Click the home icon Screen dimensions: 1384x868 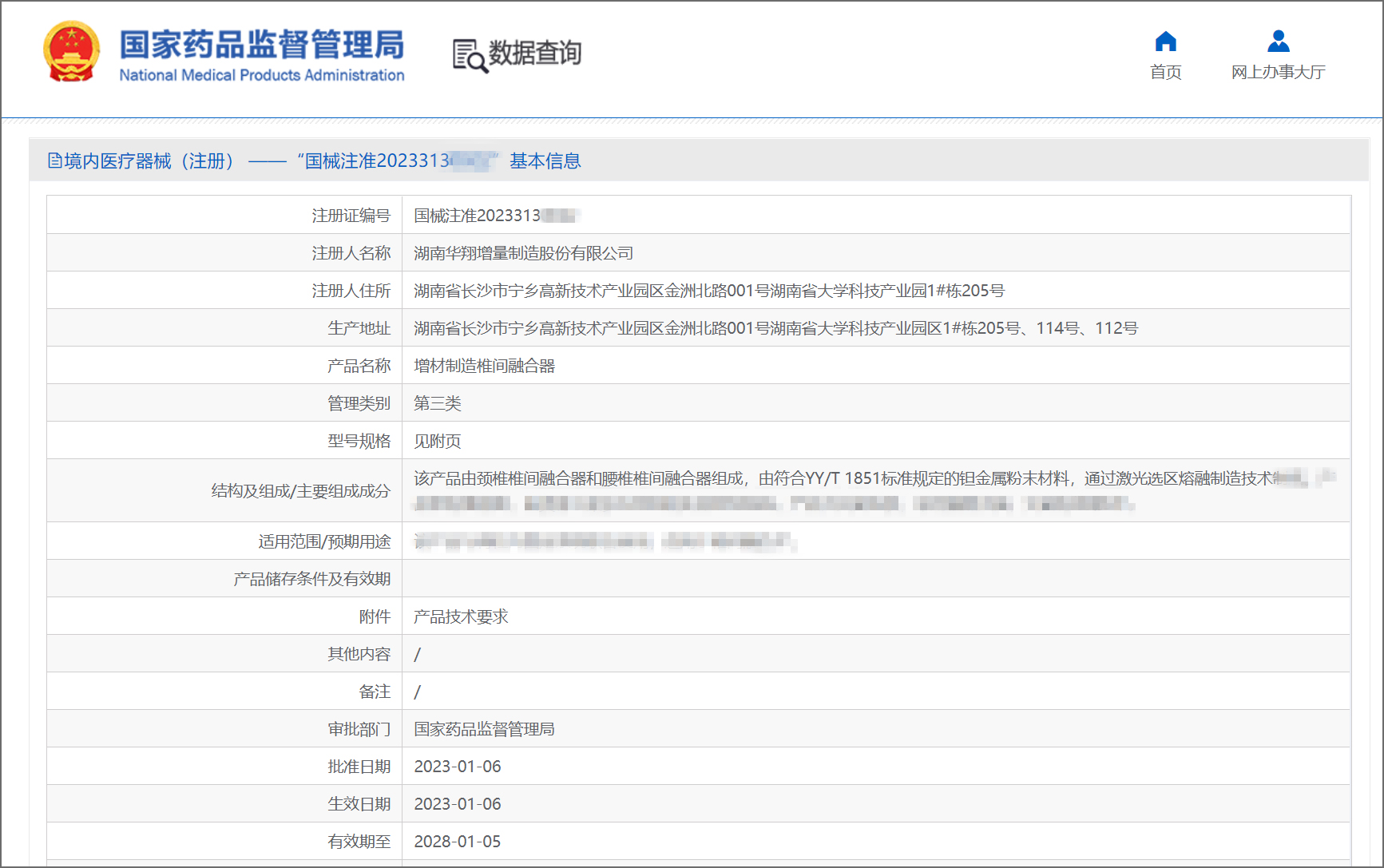[x=1165, y=42]
